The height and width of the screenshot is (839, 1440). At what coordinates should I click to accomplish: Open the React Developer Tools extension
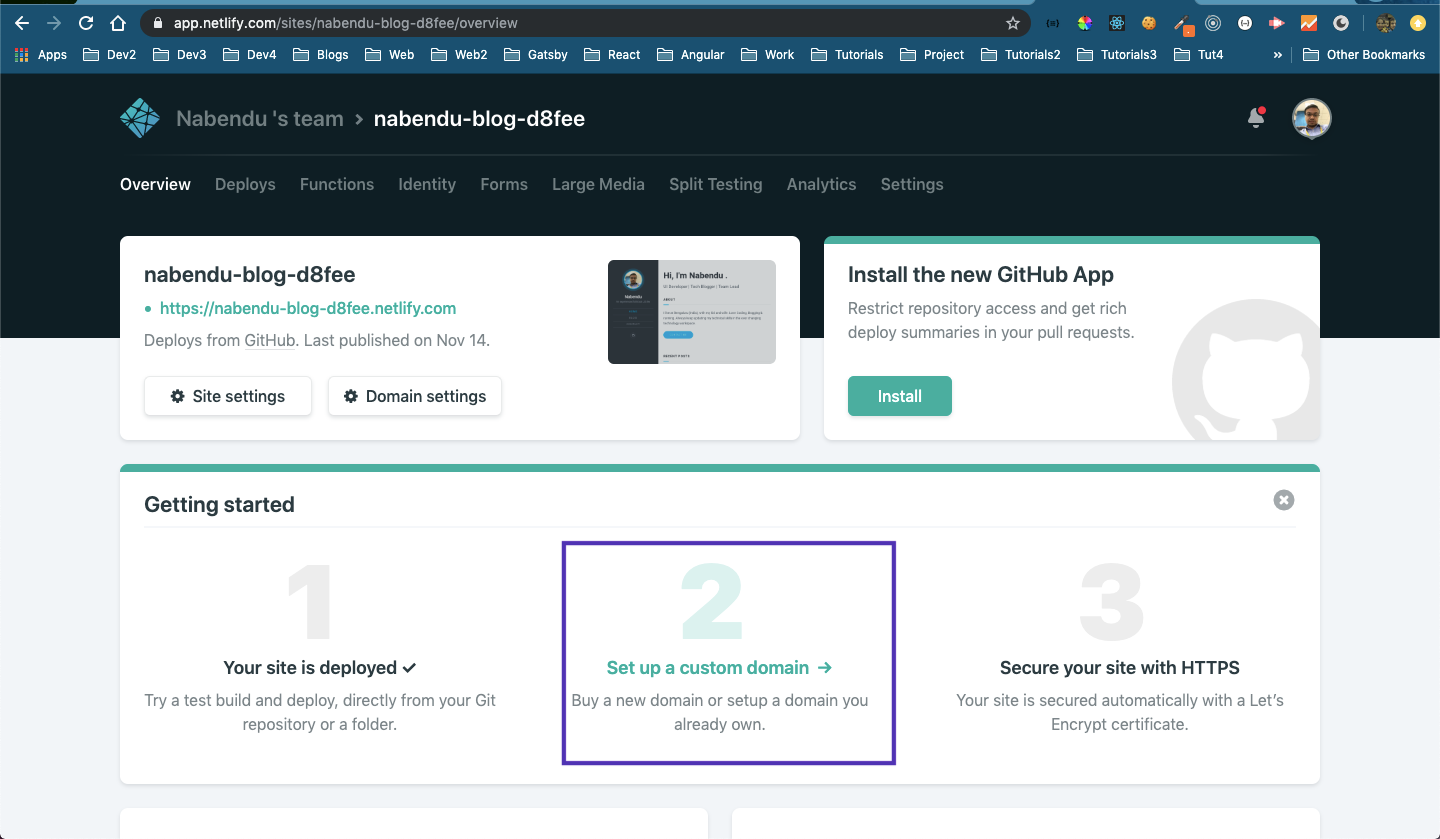(x=1117, y=23)
